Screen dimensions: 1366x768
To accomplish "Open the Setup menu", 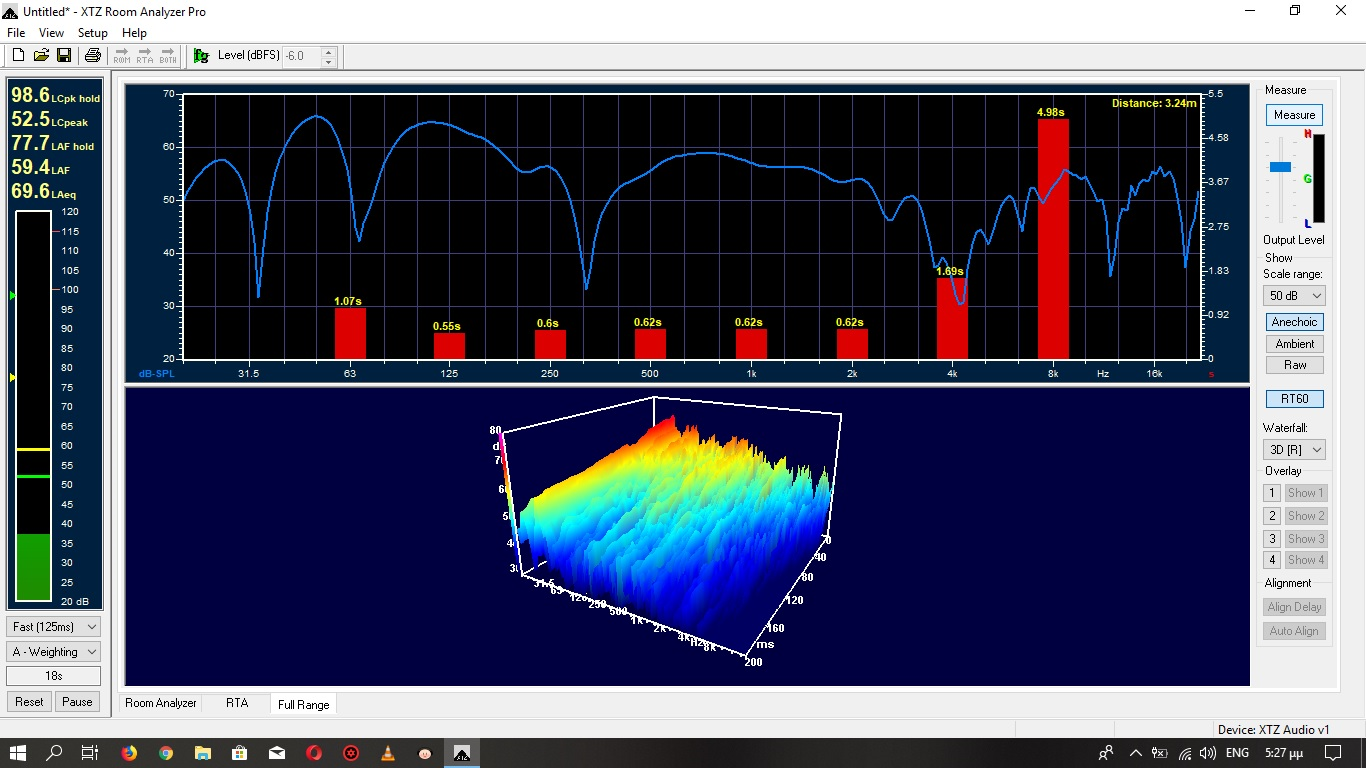I will (92, 33).
